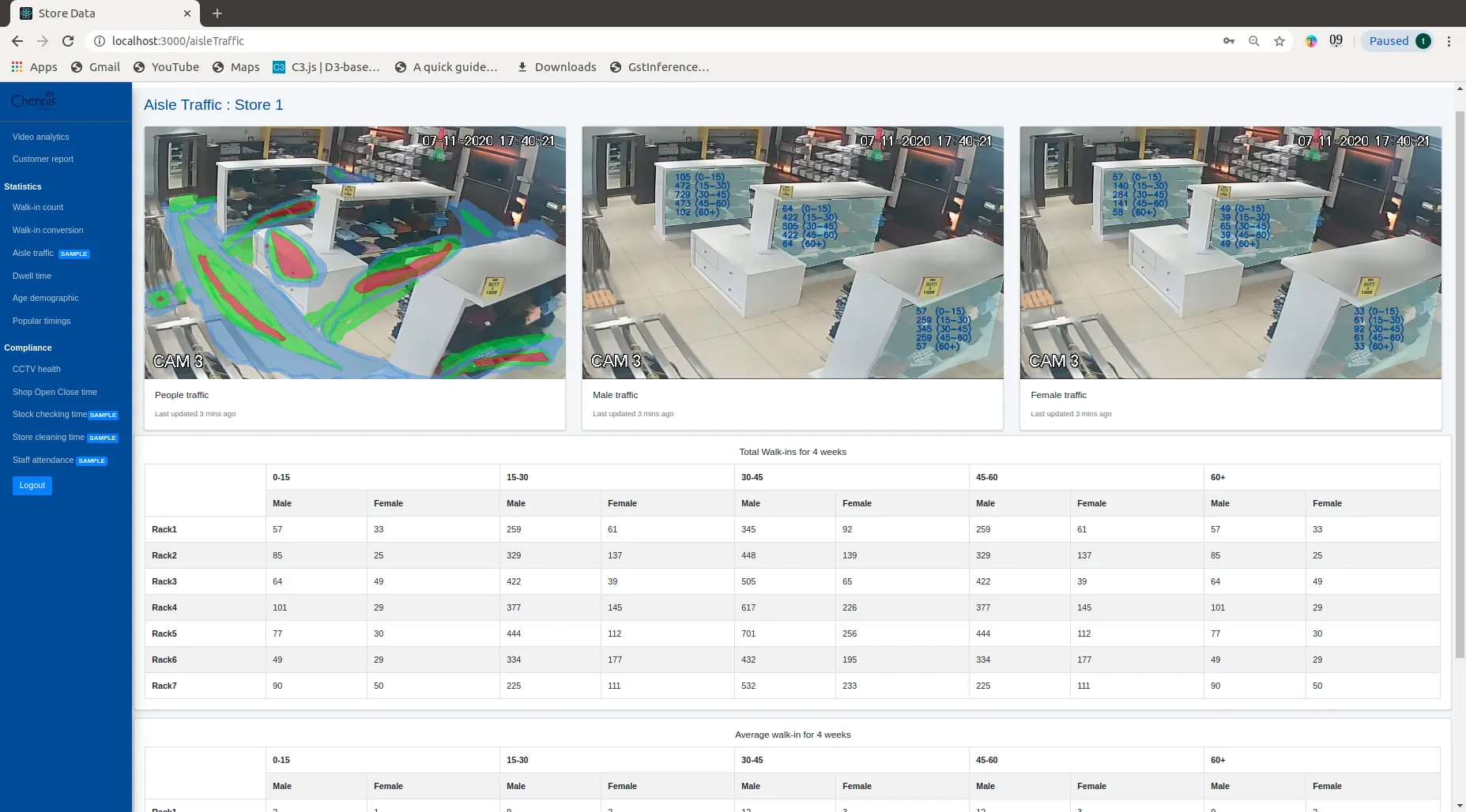
Task: Click the bookmark star in address bar
Action: 1279,40
